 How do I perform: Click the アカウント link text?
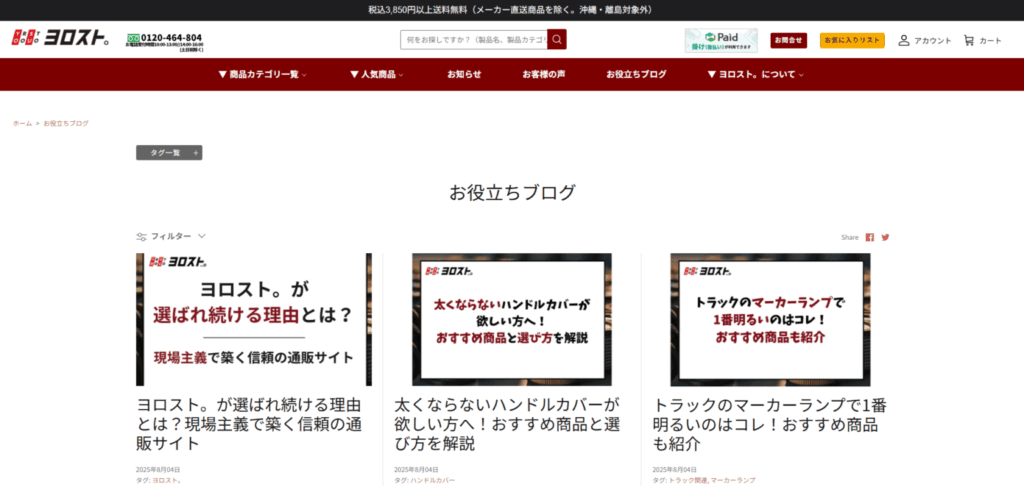[x=933, y=40]
